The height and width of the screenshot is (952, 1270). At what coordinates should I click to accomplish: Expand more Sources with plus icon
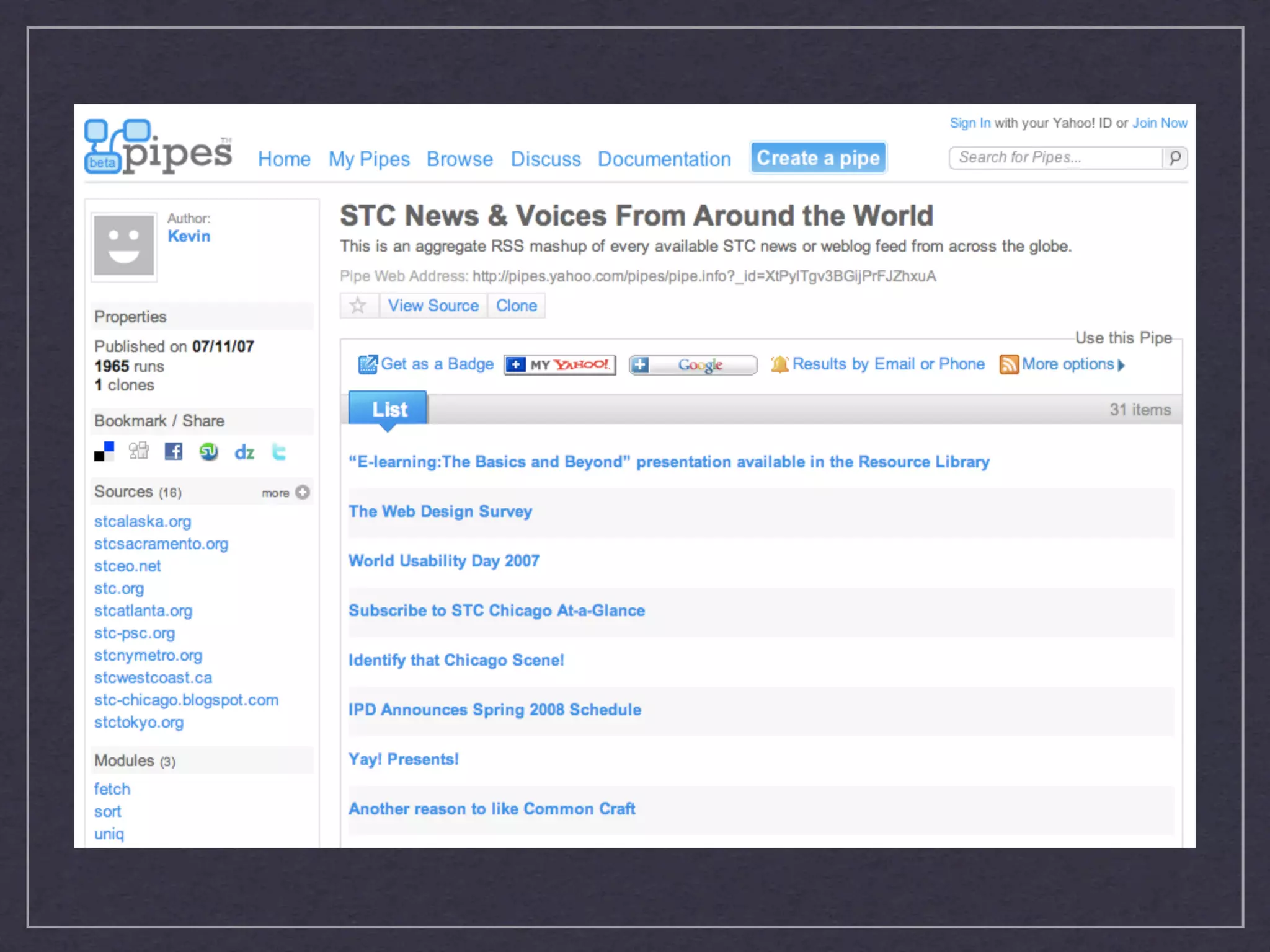point(303,492)
